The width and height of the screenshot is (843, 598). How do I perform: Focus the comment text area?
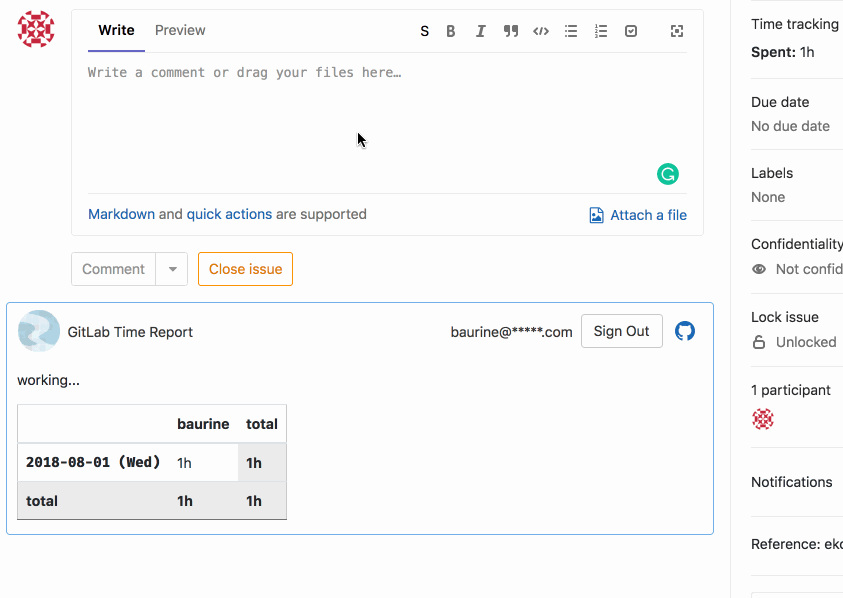click(x=387, y=123)
